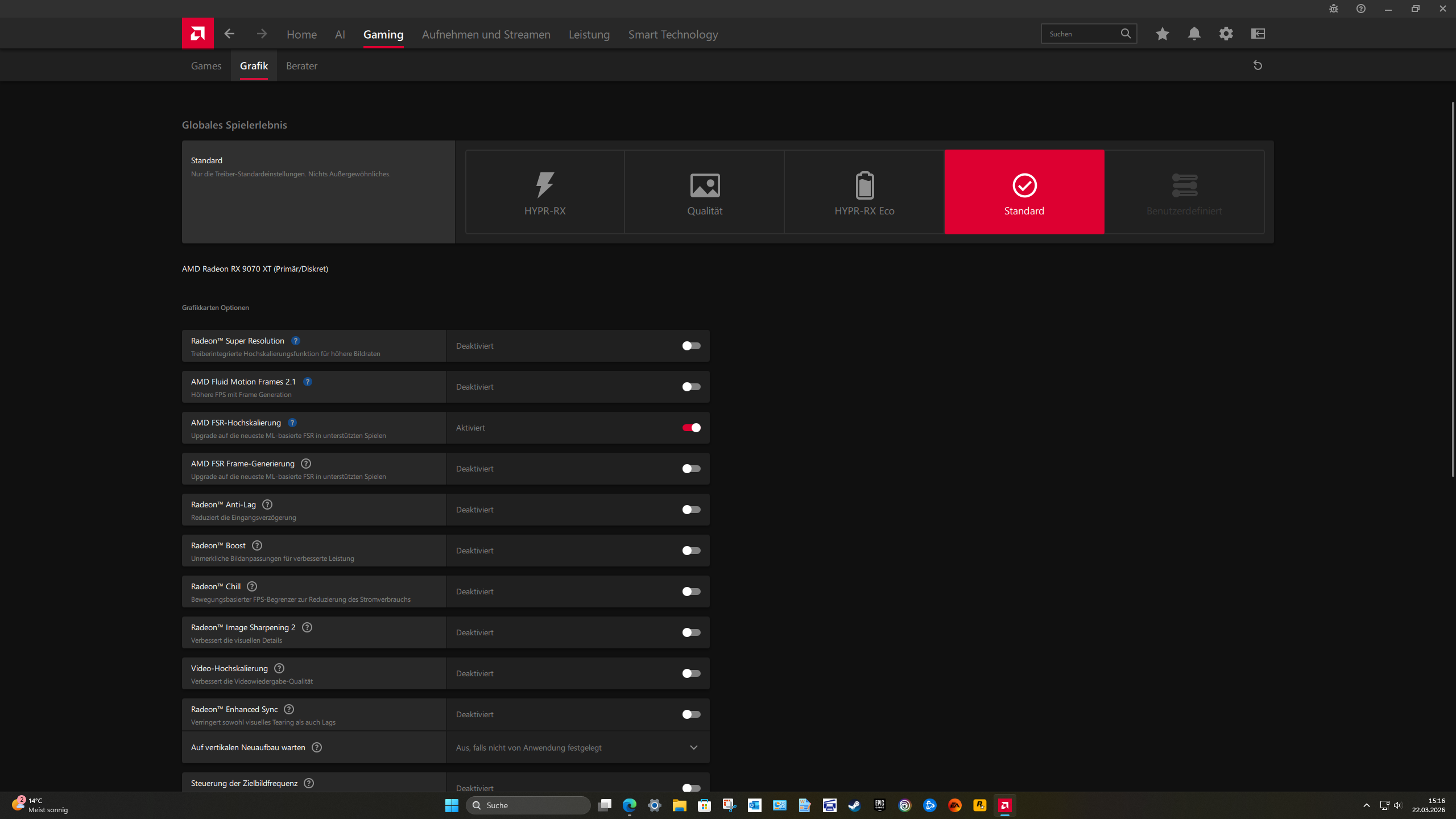
Task: Open favorites via the star icon
Action: point(1162,34)
